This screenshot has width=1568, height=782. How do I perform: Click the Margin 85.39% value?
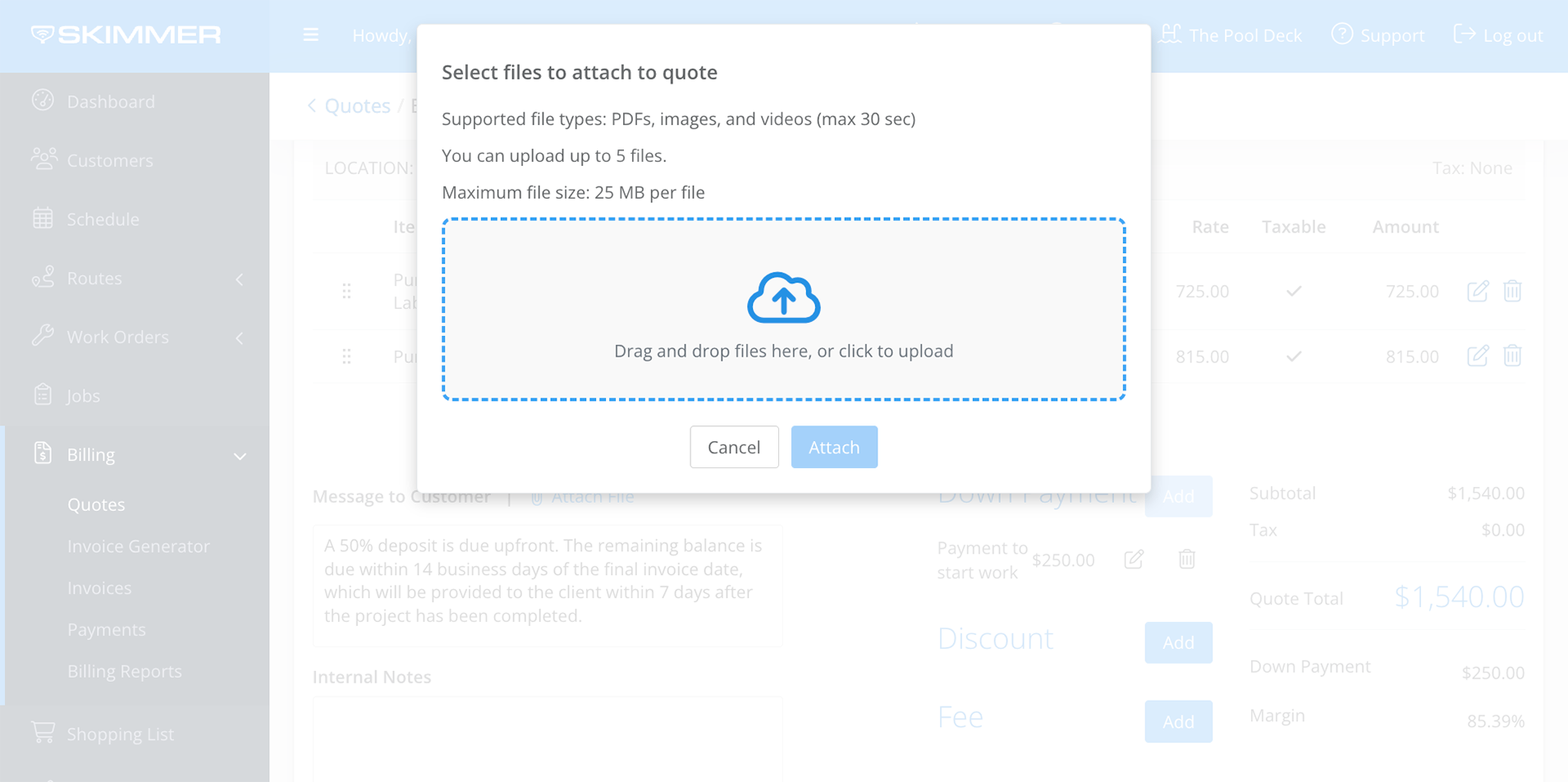(1496, 721)
